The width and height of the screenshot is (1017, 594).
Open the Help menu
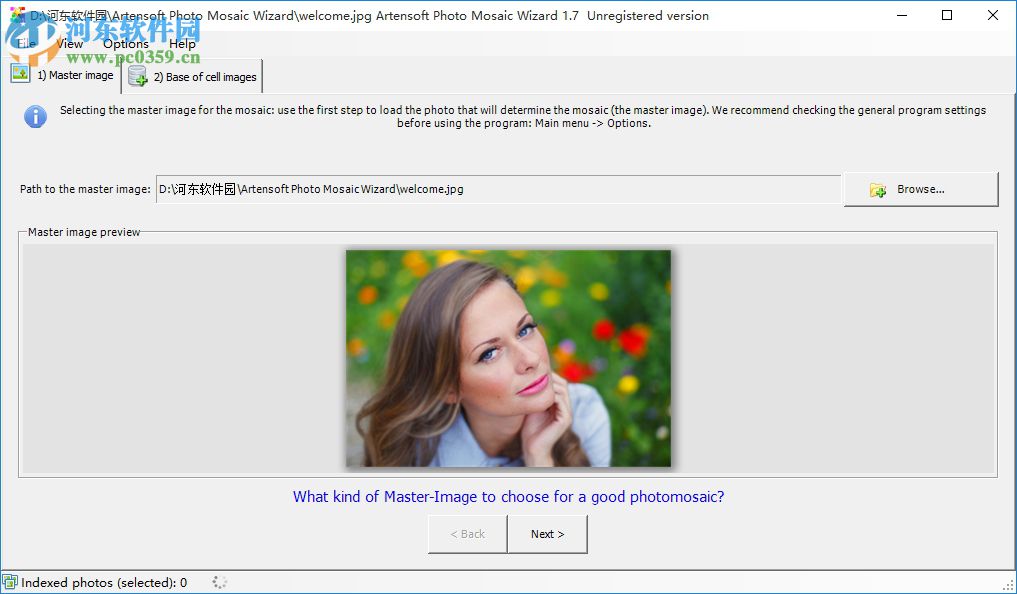coord(182,43)
